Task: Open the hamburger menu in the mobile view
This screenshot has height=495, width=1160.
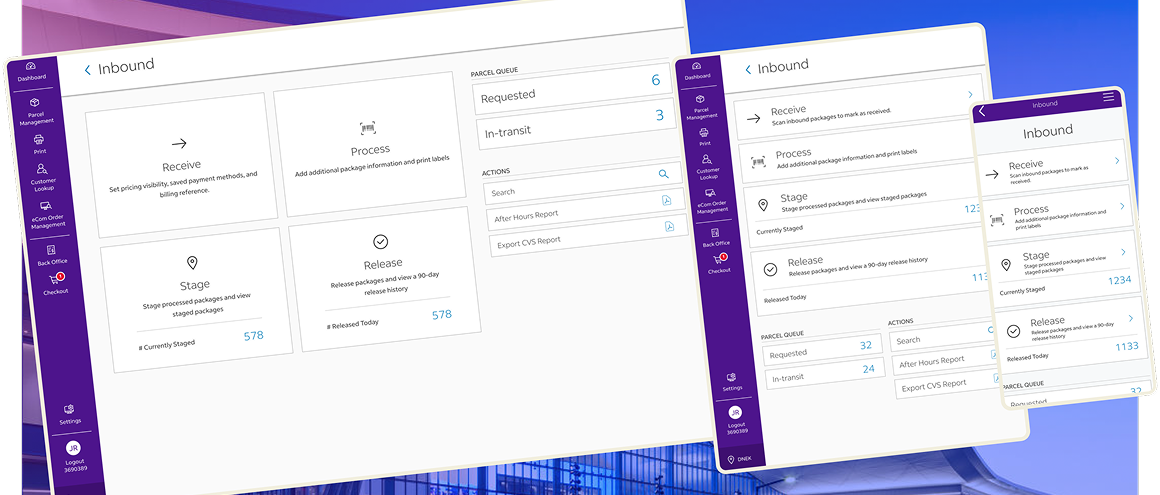Action: click(x=1108, y=97)
